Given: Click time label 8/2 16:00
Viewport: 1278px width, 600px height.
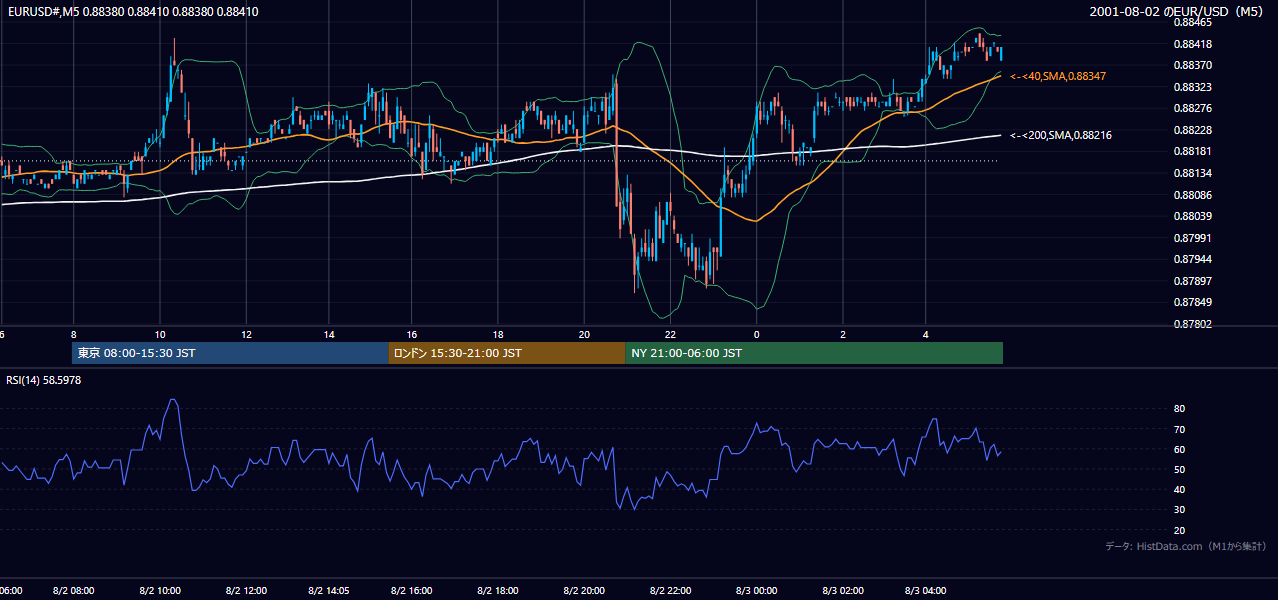Looking at the screenshot, I should point(414,590).
